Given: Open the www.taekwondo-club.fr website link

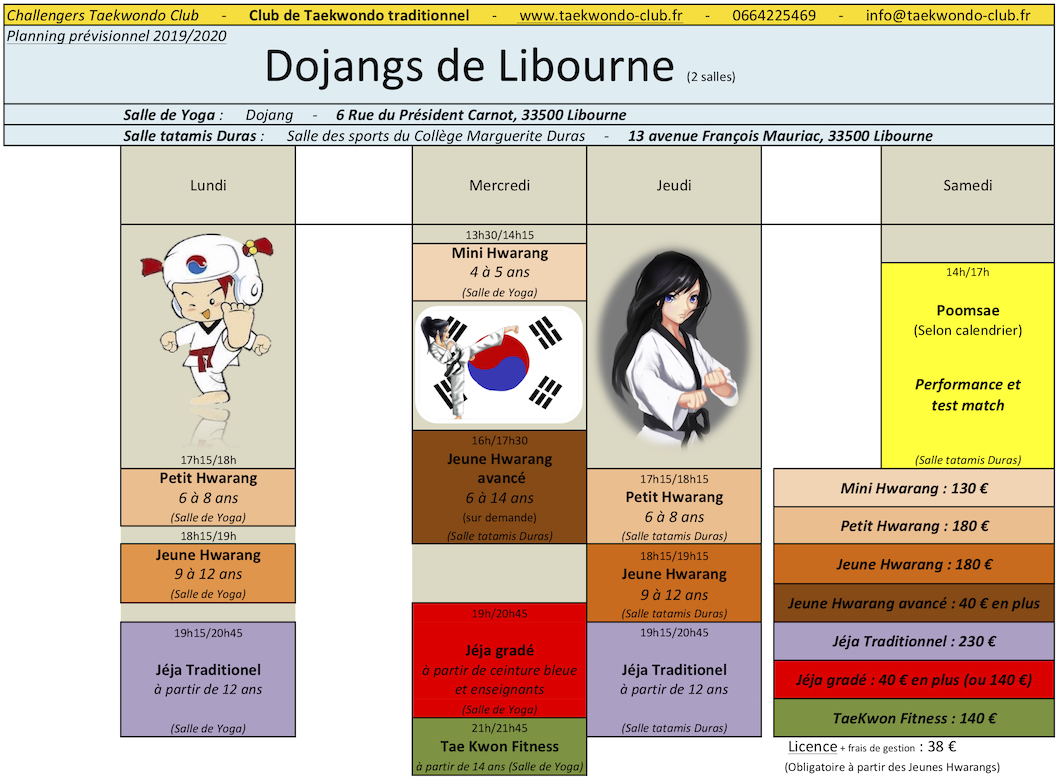Looking at the screenshot, I should point(601,15).
